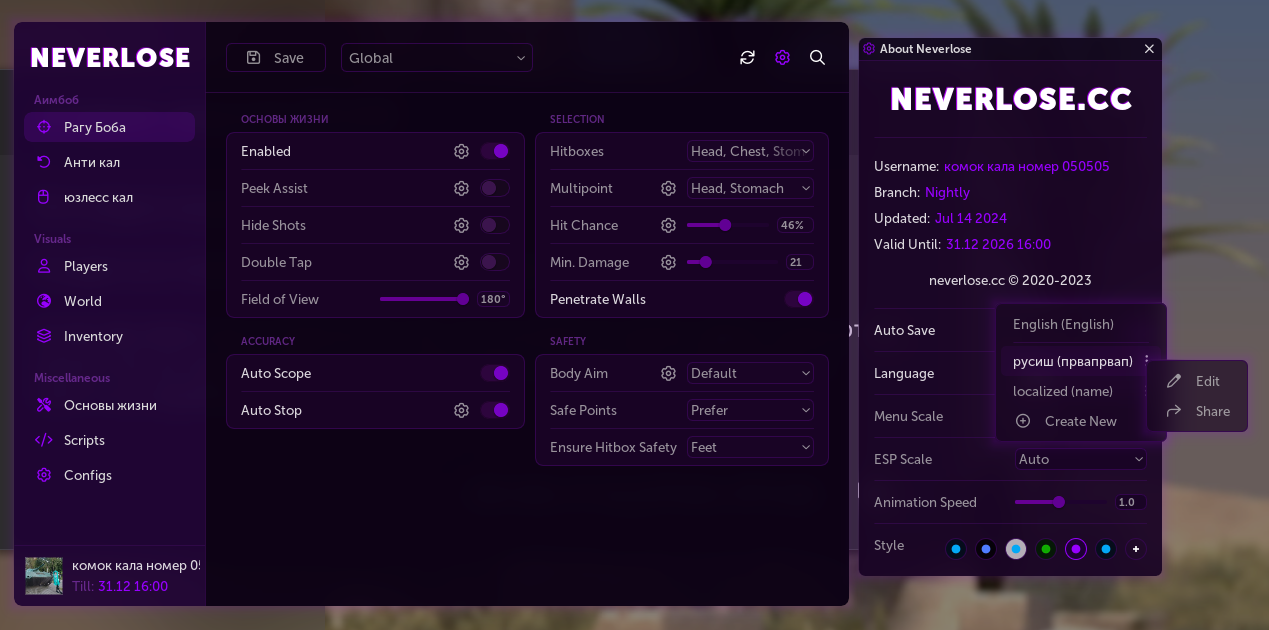
Task: Expand the Global config dropdown
Action: [437, 58]
